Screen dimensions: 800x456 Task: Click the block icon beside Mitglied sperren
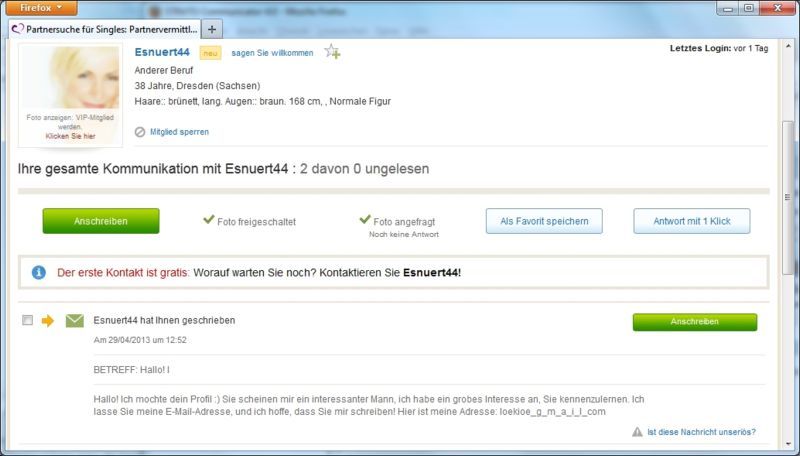(x=140, y=132)
